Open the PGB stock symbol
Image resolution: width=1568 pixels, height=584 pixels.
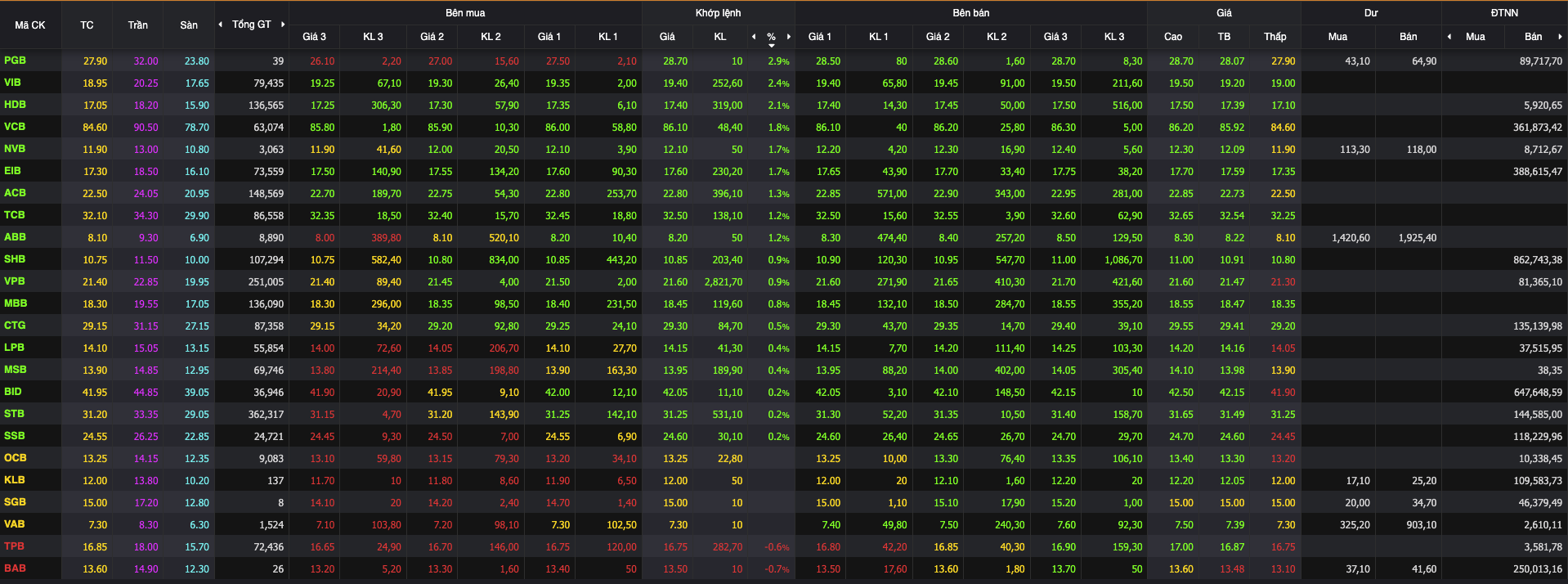(x=15, y=61)
